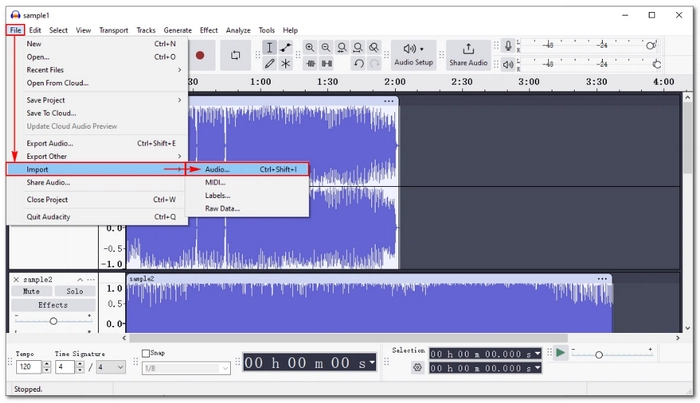Screen dimensions: 700x403
Task: Click the speaker playback meter icon
Action: [x=508, y=65]
